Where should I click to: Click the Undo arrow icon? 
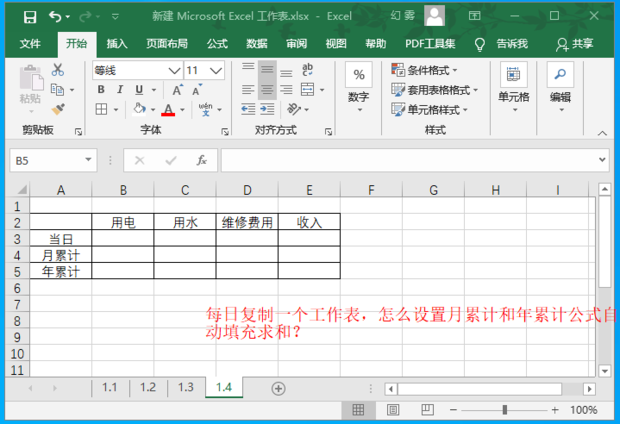(x=55, y=17)
